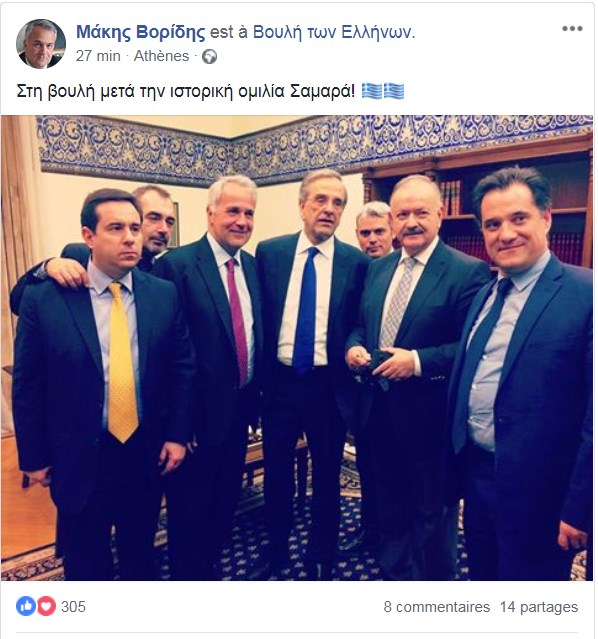Click the Athènes location link
The height and width of the screenshot is (639, 598).
161,56
